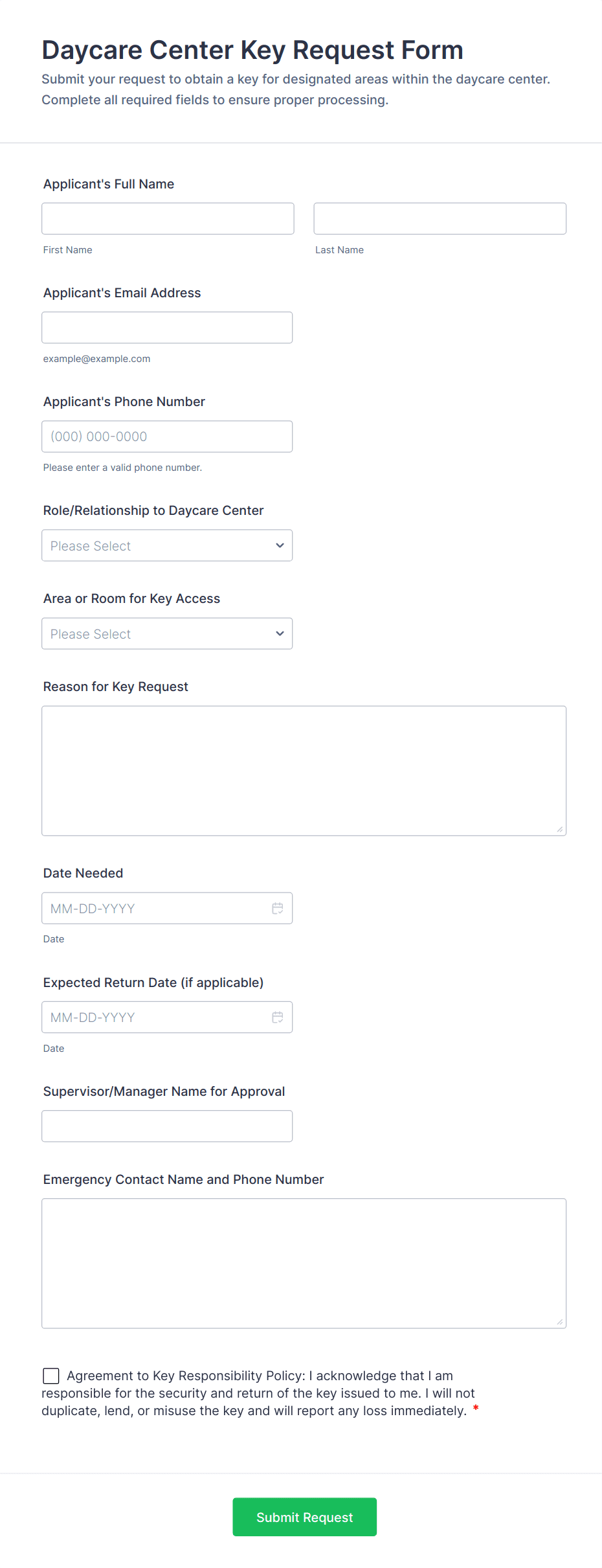Grab the Reason for Key Request resize handle
The width and height of the screenshot is (602, 1568).
560,830
